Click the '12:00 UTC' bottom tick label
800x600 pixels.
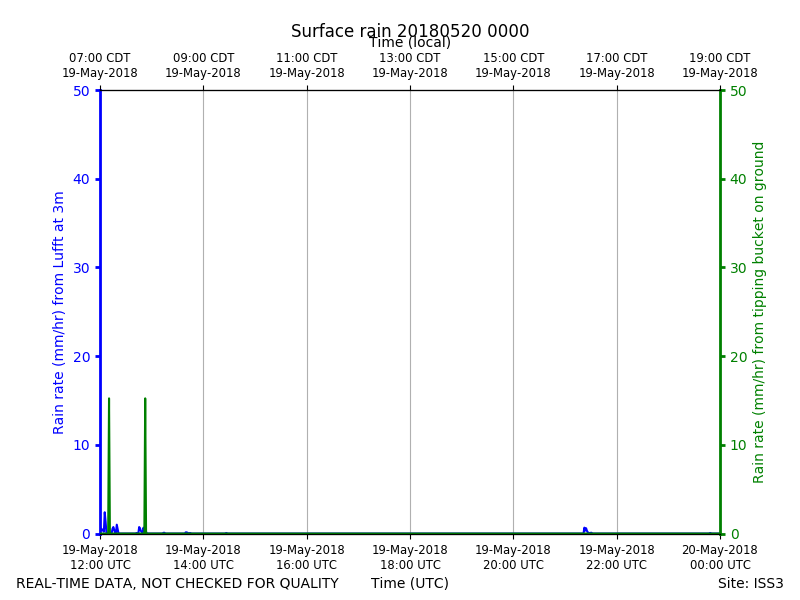pyautogui.click(x=100, y=565)
